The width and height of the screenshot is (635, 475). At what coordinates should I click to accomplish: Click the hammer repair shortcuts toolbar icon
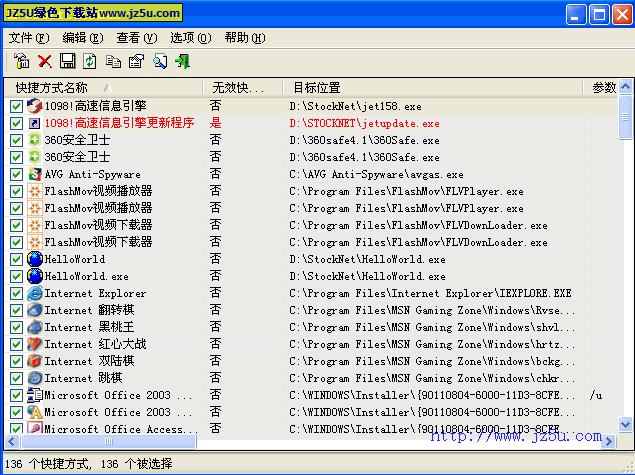coord(22,61)
